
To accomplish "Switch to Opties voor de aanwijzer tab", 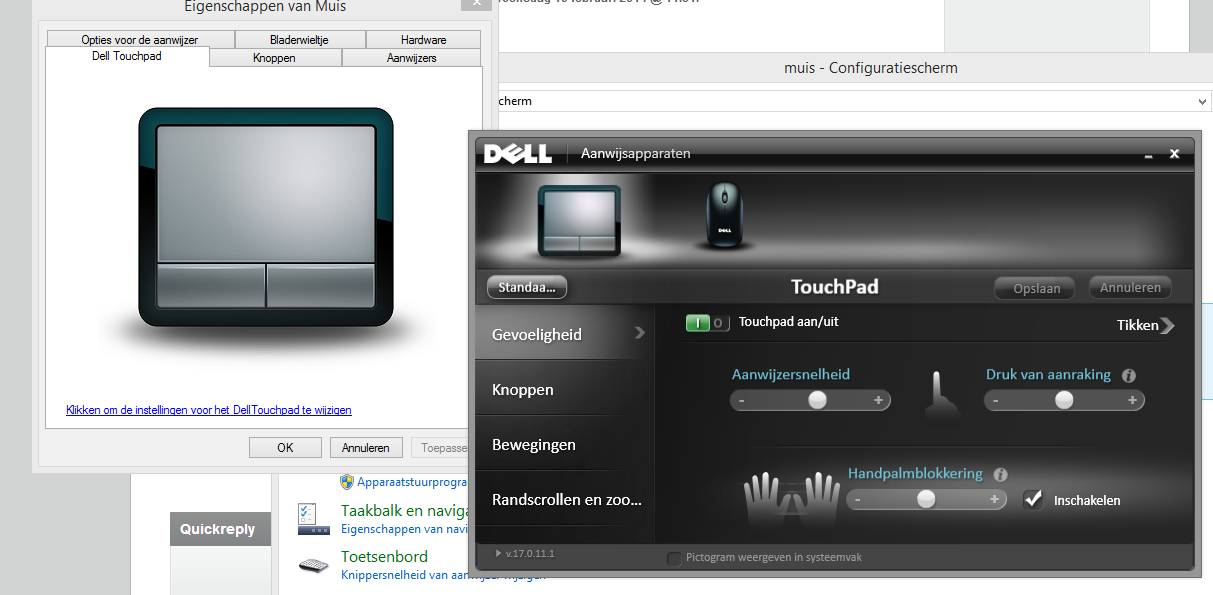I will [x=140, y=40].
